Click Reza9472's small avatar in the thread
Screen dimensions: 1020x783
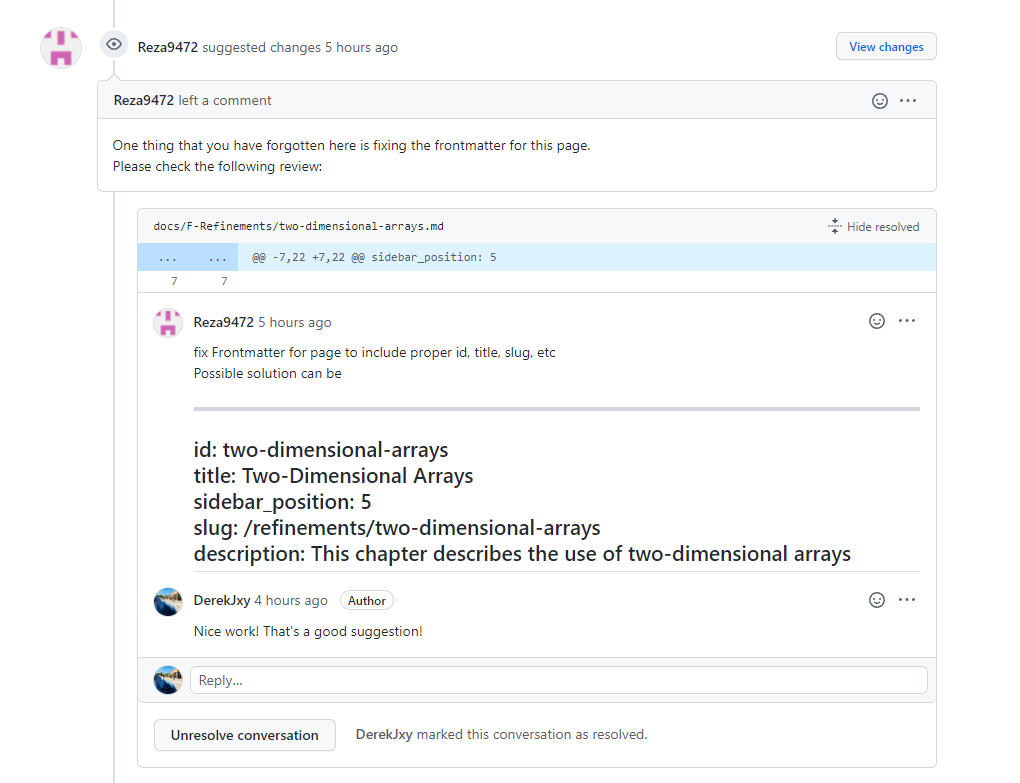coord(167,323)
